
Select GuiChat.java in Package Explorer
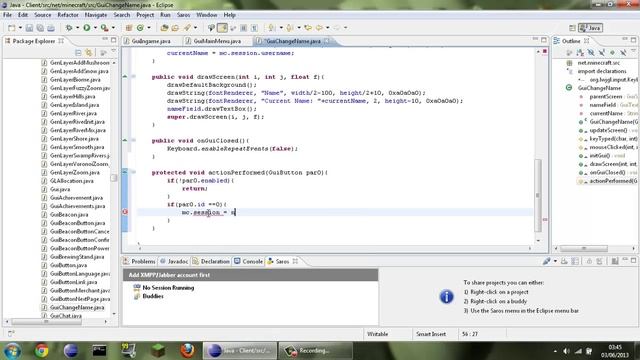(66, 316)
